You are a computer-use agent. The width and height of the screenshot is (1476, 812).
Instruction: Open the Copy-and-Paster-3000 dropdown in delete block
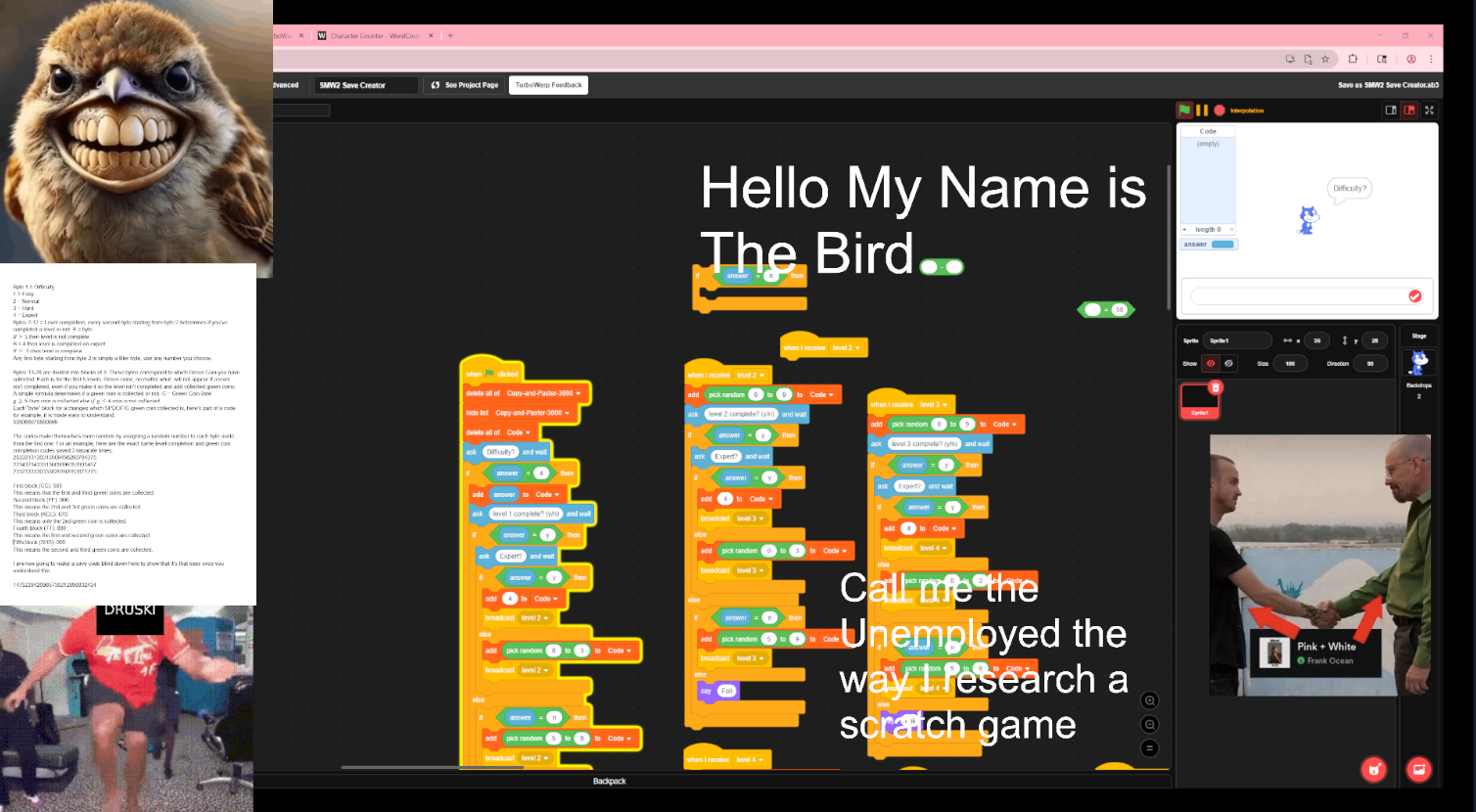click(x=577, y=393)
